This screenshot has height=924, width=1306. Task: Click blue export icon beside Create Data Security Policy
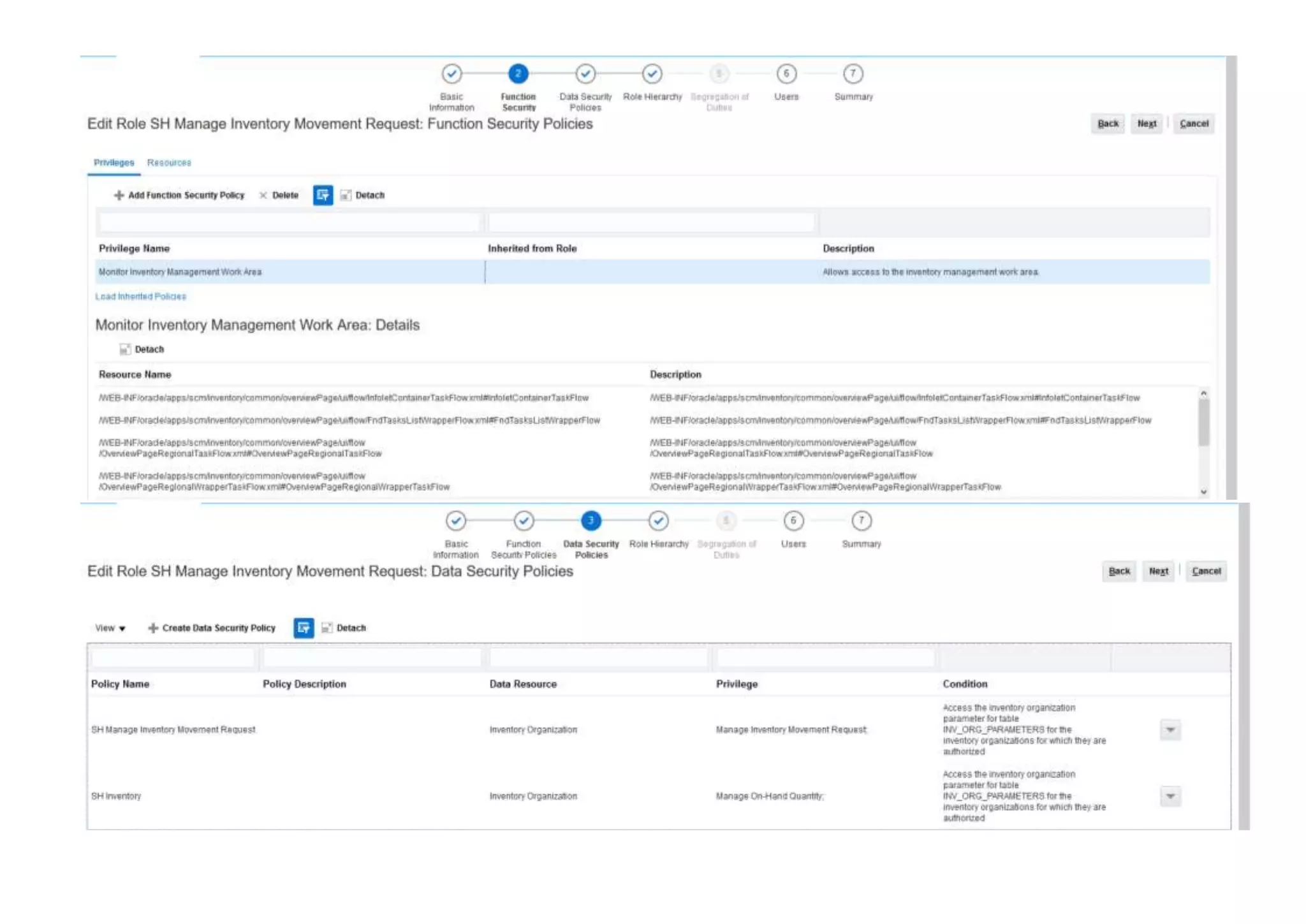(304, 628)
